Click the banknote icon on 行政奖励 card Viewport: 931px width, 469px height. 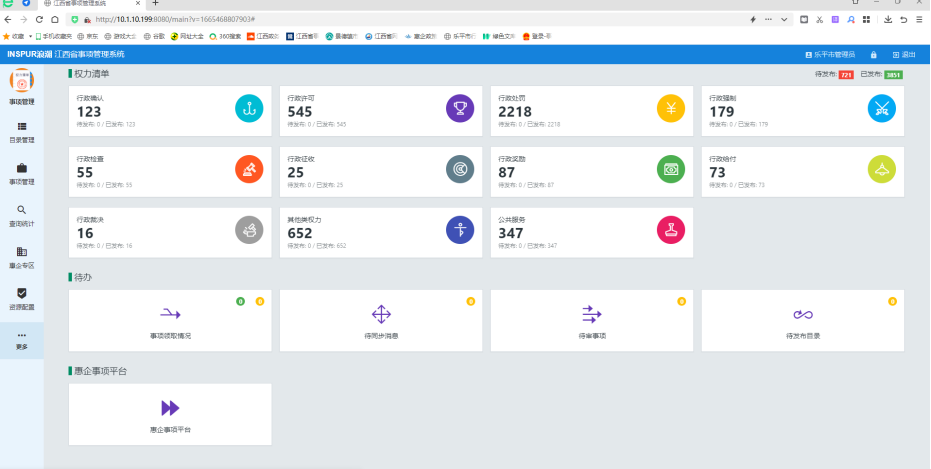(x=671, y=169)
